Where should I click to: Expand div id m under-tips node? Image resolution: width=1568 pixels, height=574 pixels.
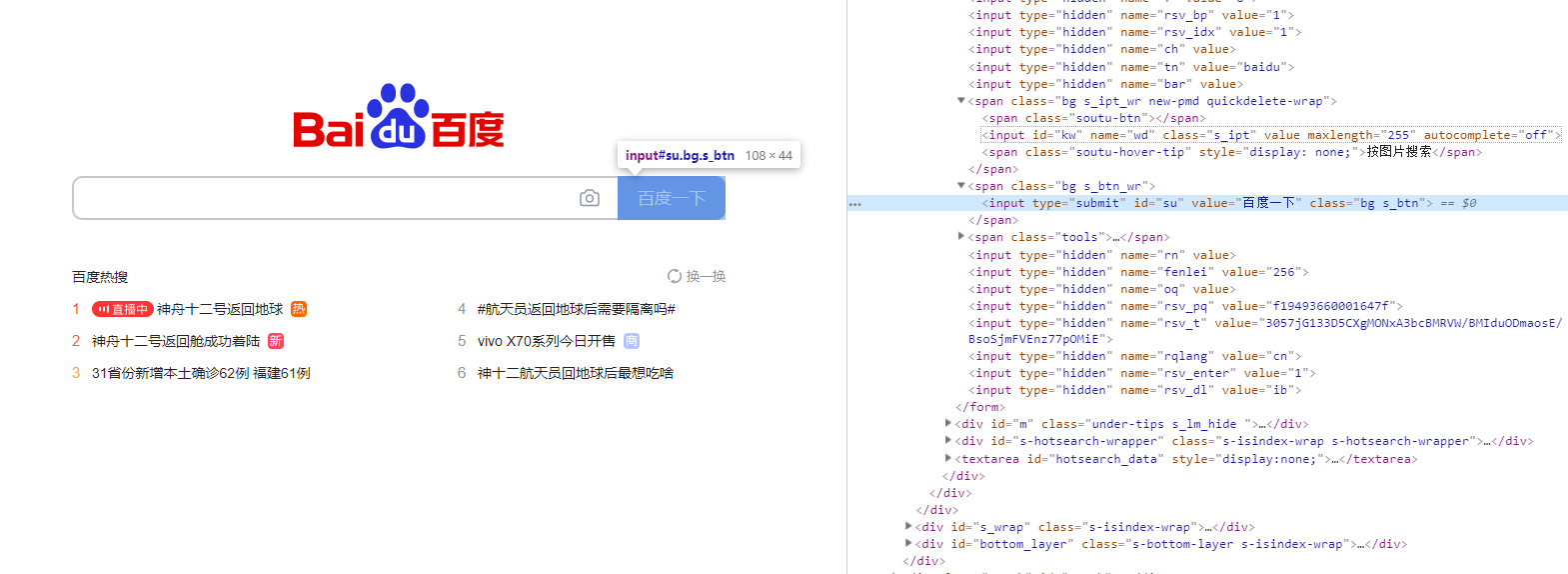[948, 424]
